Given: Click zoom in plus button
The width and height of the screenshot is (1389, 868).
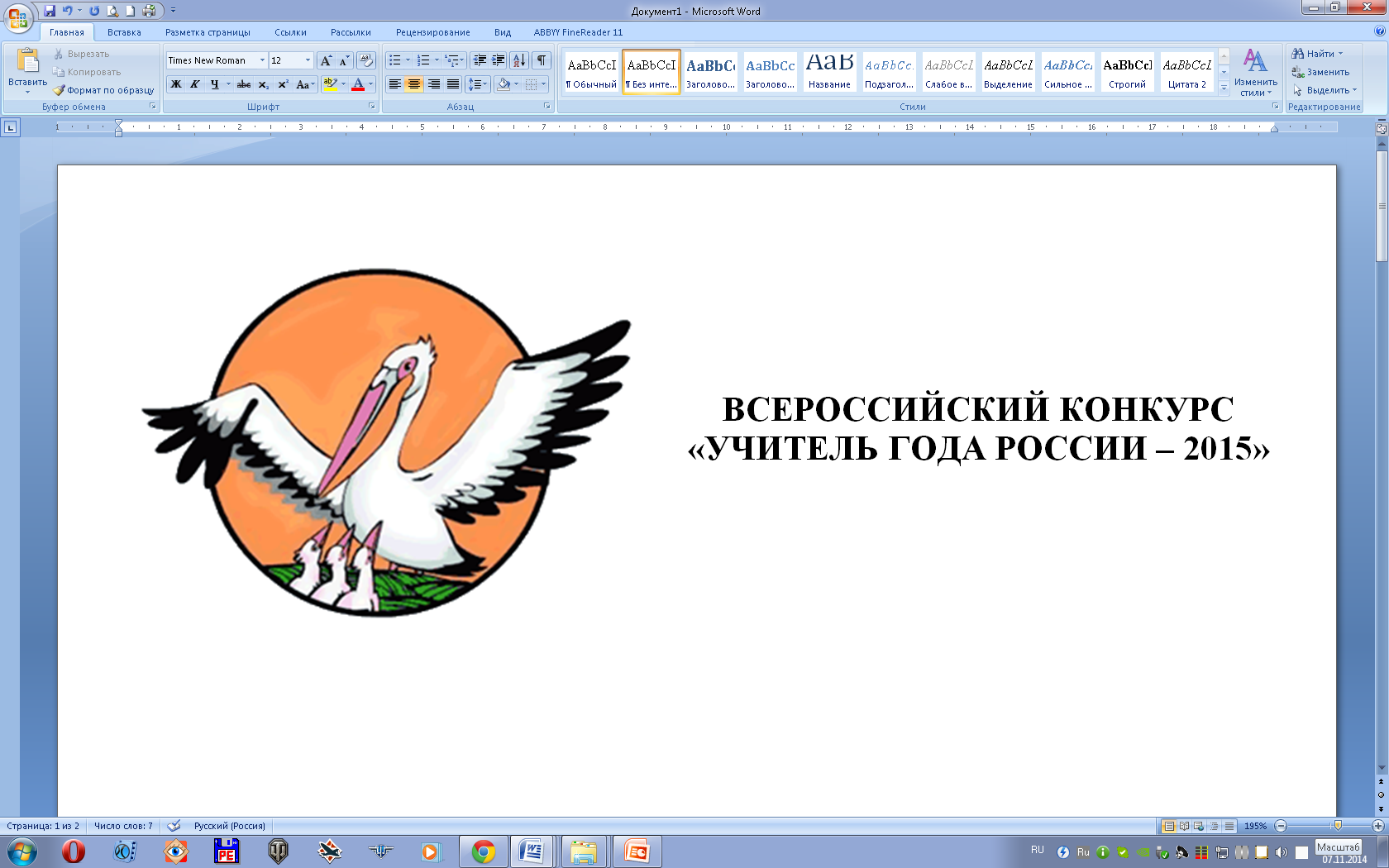Looking at the screenshot, I should click(x=1378, y=826).
